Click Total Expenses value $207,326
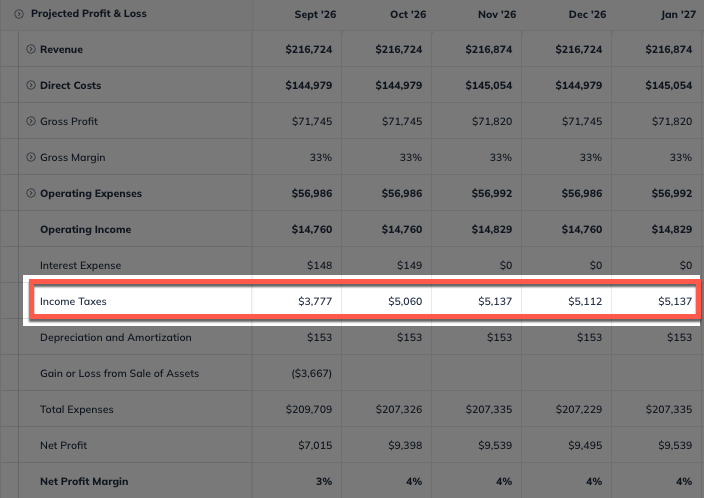 (399, 410)
